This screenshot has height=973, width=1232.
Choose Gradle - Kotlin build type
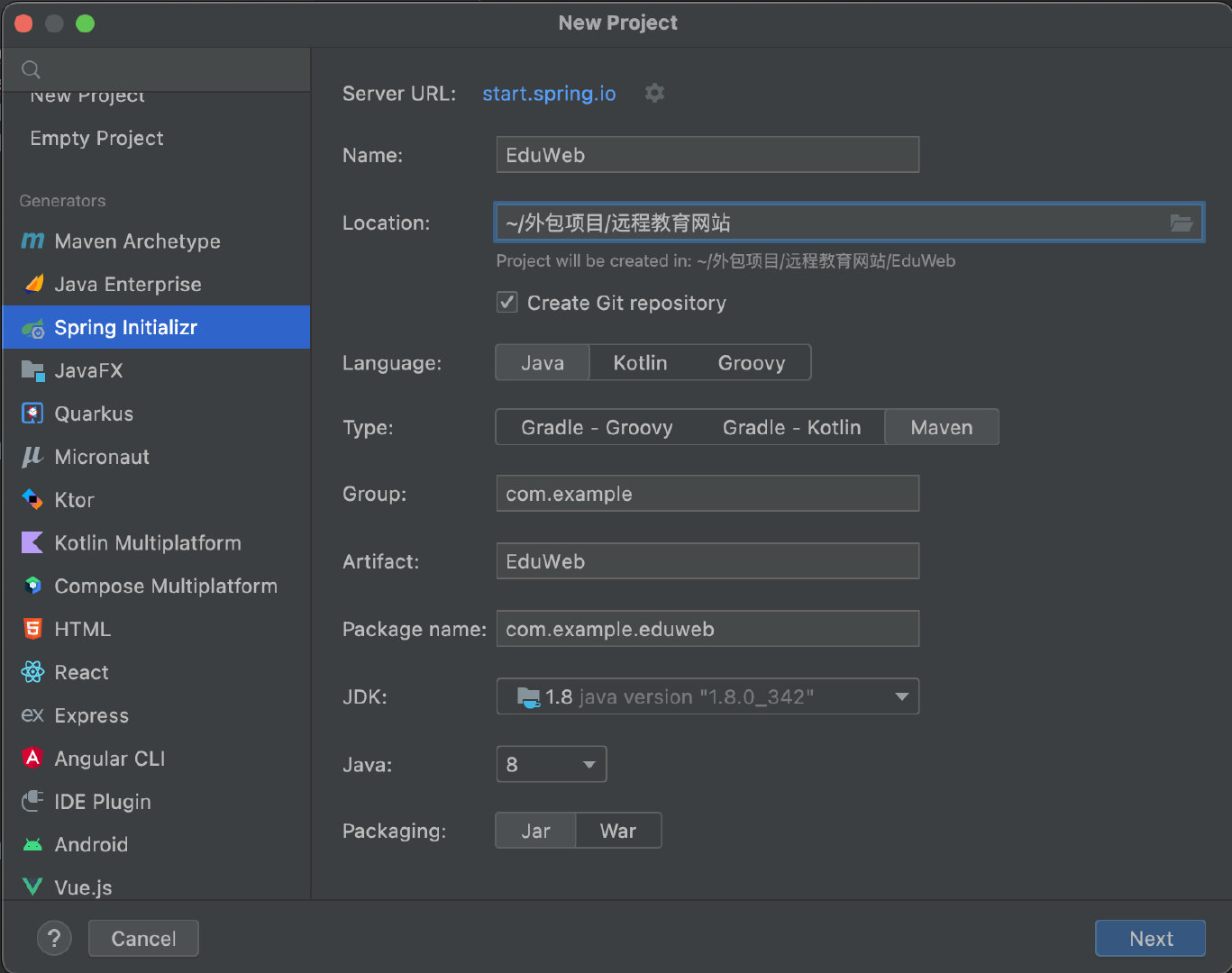[791, 427]
